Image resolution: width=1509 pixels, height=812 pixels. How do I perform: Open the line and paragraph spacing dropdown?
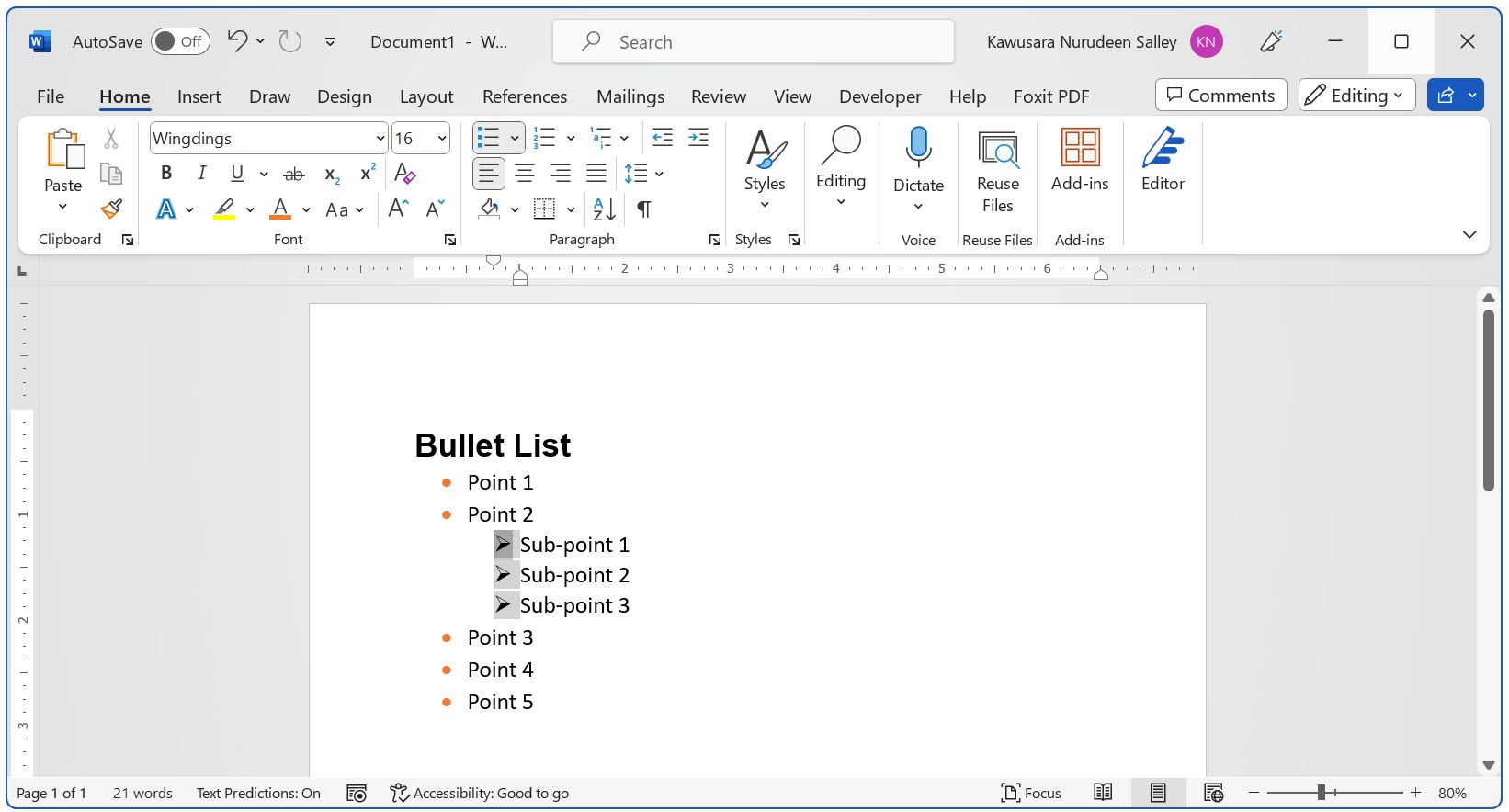tap(643, 173)
